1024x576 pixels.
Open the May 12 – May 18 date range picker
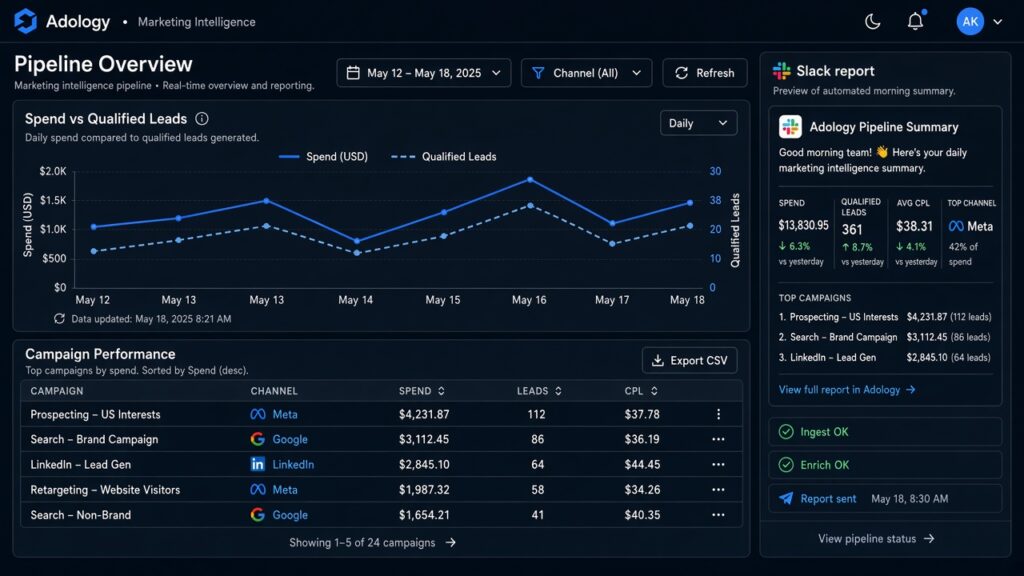423,72
